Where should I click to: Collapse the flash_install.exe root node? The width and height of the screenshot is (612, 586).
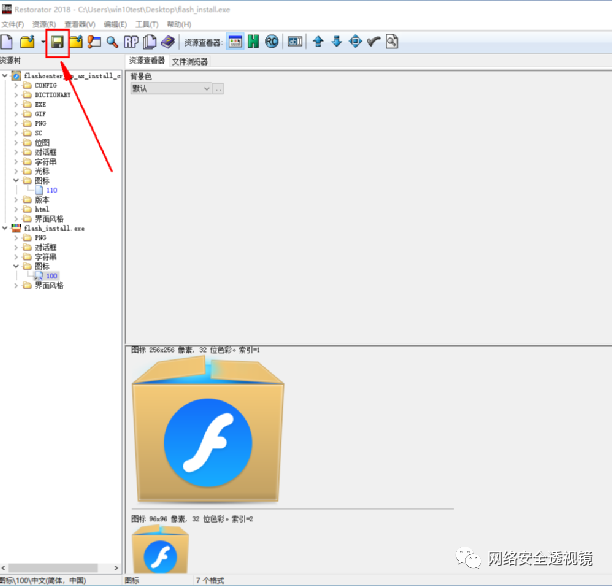(x=5, y=228)
